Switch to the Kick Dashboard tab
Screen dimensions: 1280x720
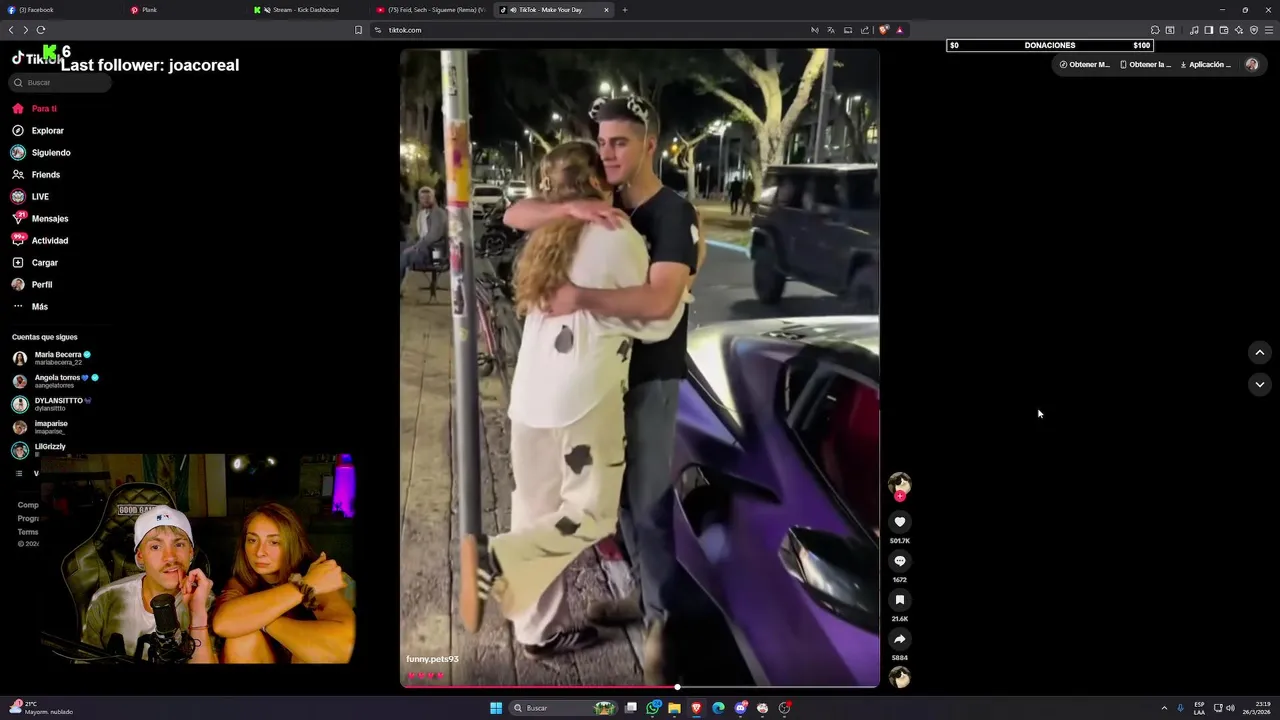(308, 10)
